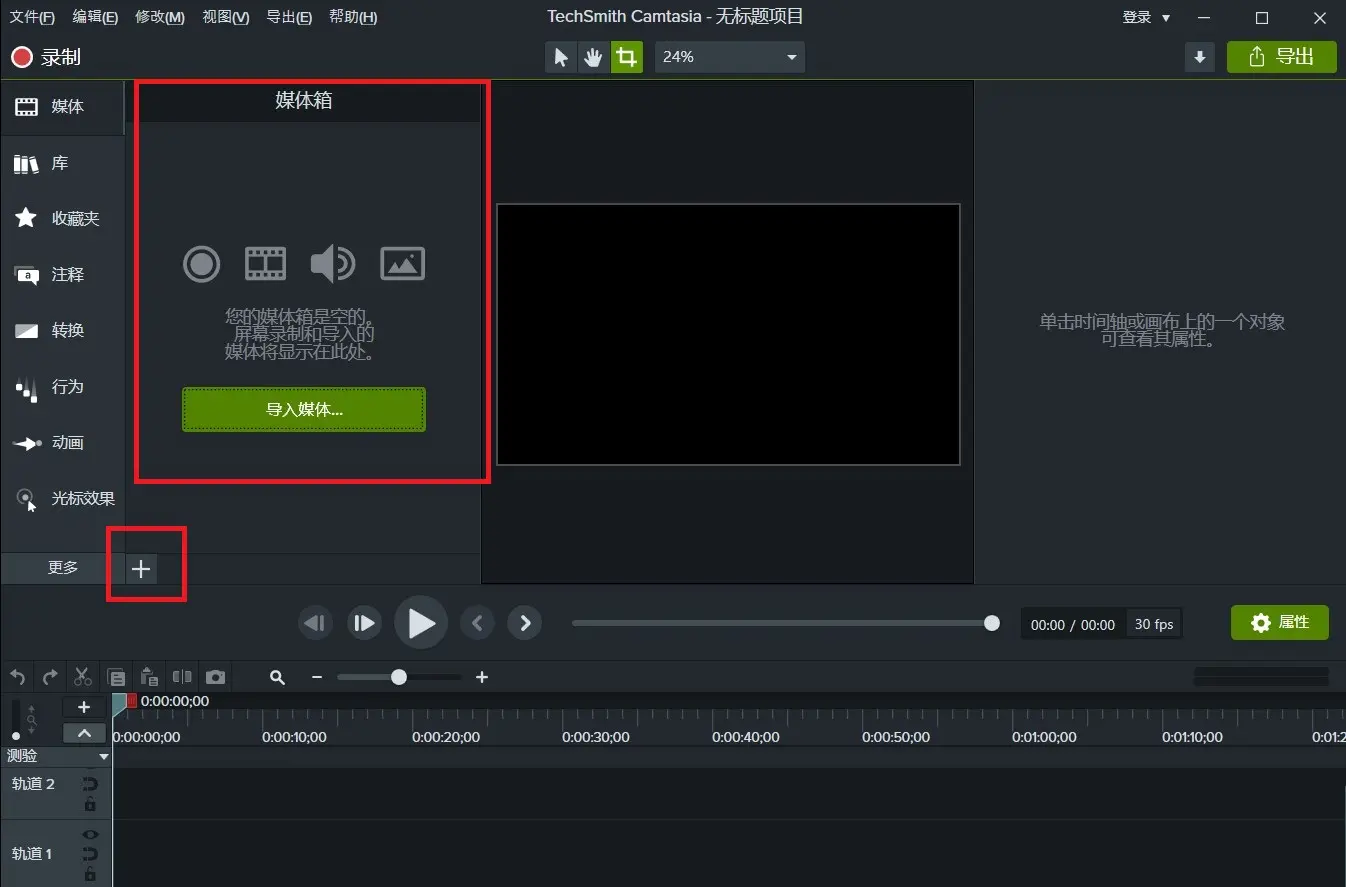Undo the last action

coord(17,677)
